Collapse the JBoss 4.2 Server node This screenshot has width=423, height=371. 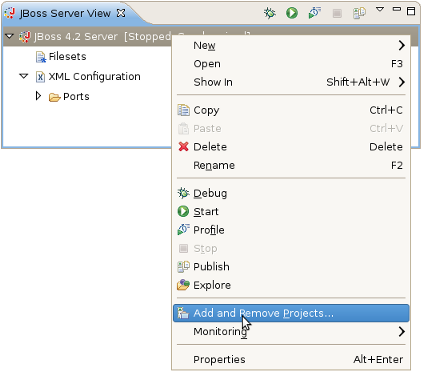click(10, 36)
